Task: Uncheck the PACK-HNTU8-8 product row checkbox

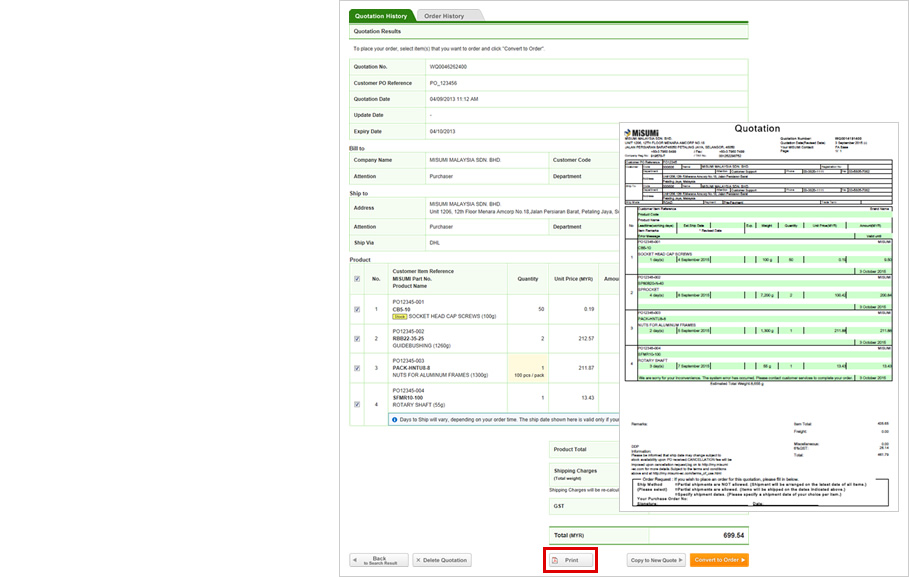Action: (357, 368)
